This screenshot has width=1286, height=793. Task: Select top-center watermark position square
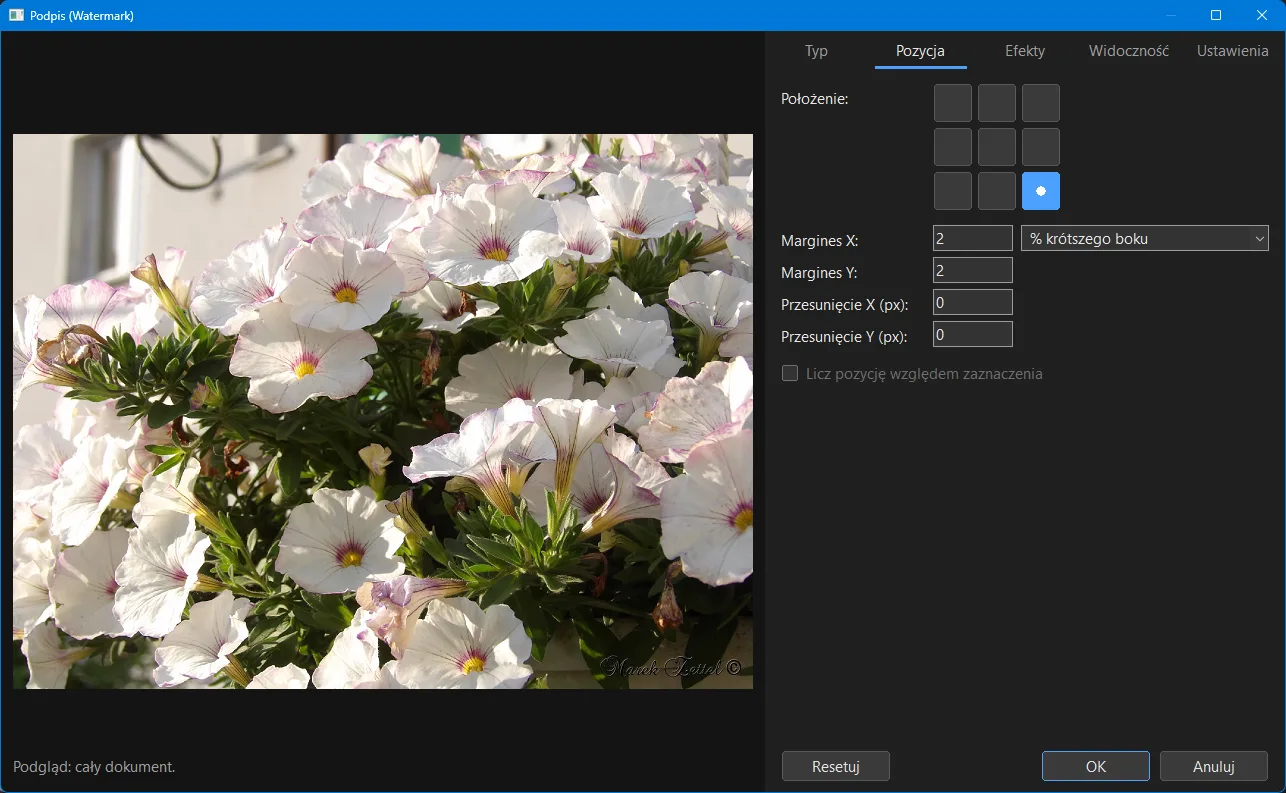[x=997, y=103]
